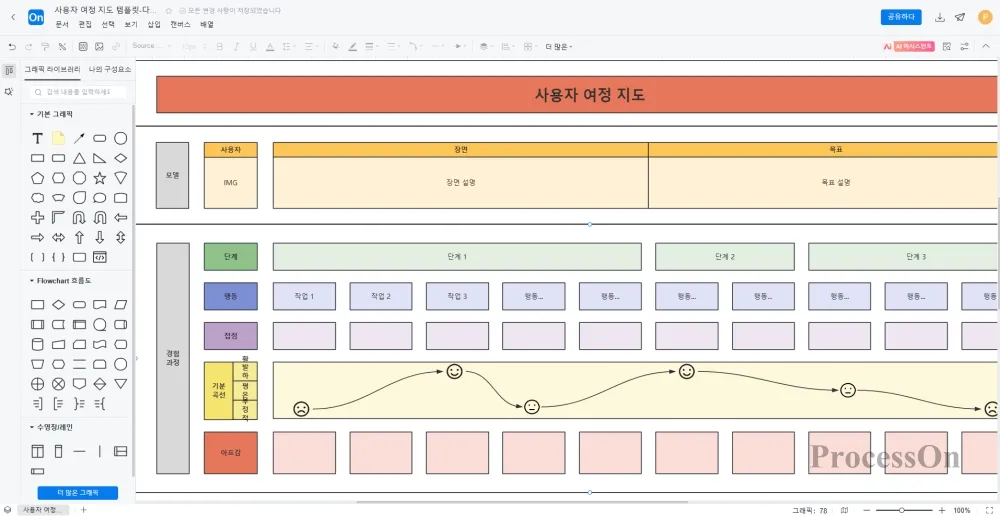Click the Undo arrow in toolbar

click(x=12, y=46)
